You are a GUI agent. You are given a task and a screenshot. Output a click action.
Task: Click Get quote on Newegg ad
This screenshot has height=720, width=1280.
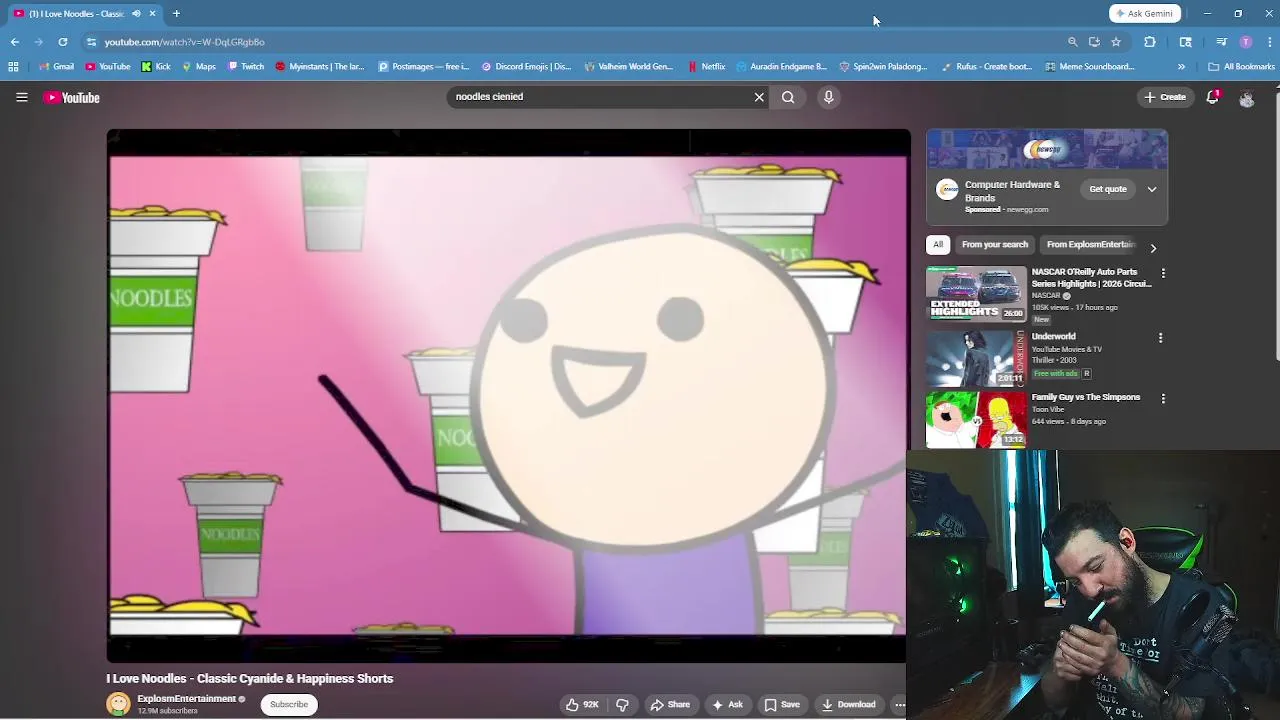click(1108, 189)
